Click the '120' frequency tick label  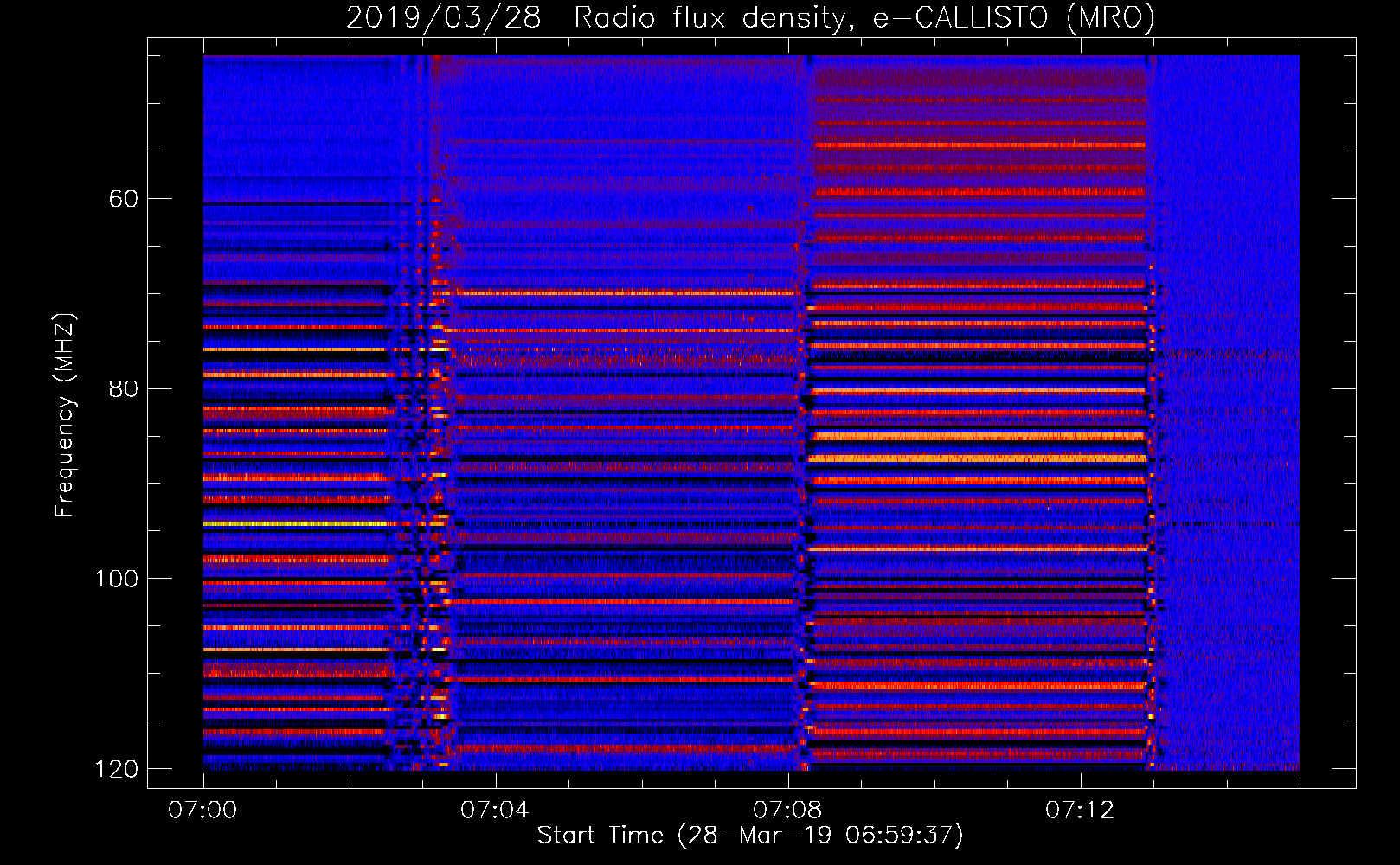point(117,769)
